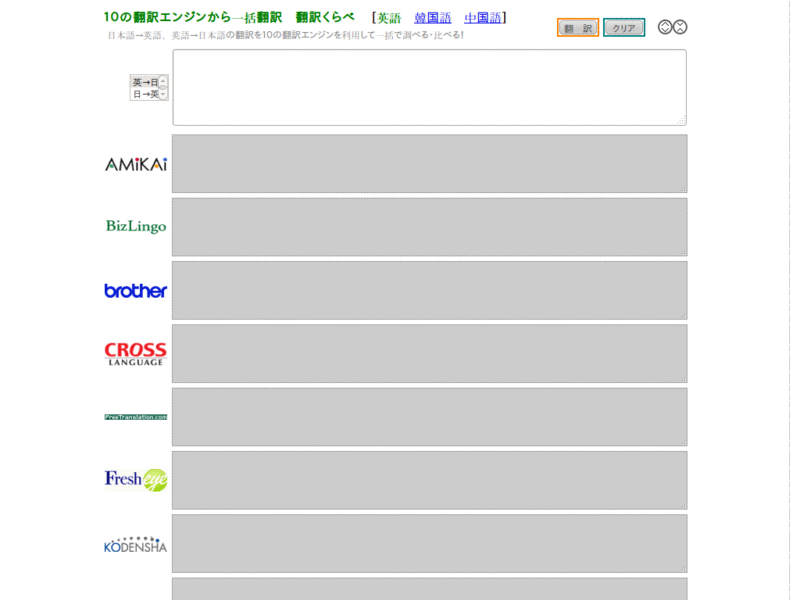800x600 pixels.
Task: Click the source text box resize grip
Action: click(x=681, y=120)
